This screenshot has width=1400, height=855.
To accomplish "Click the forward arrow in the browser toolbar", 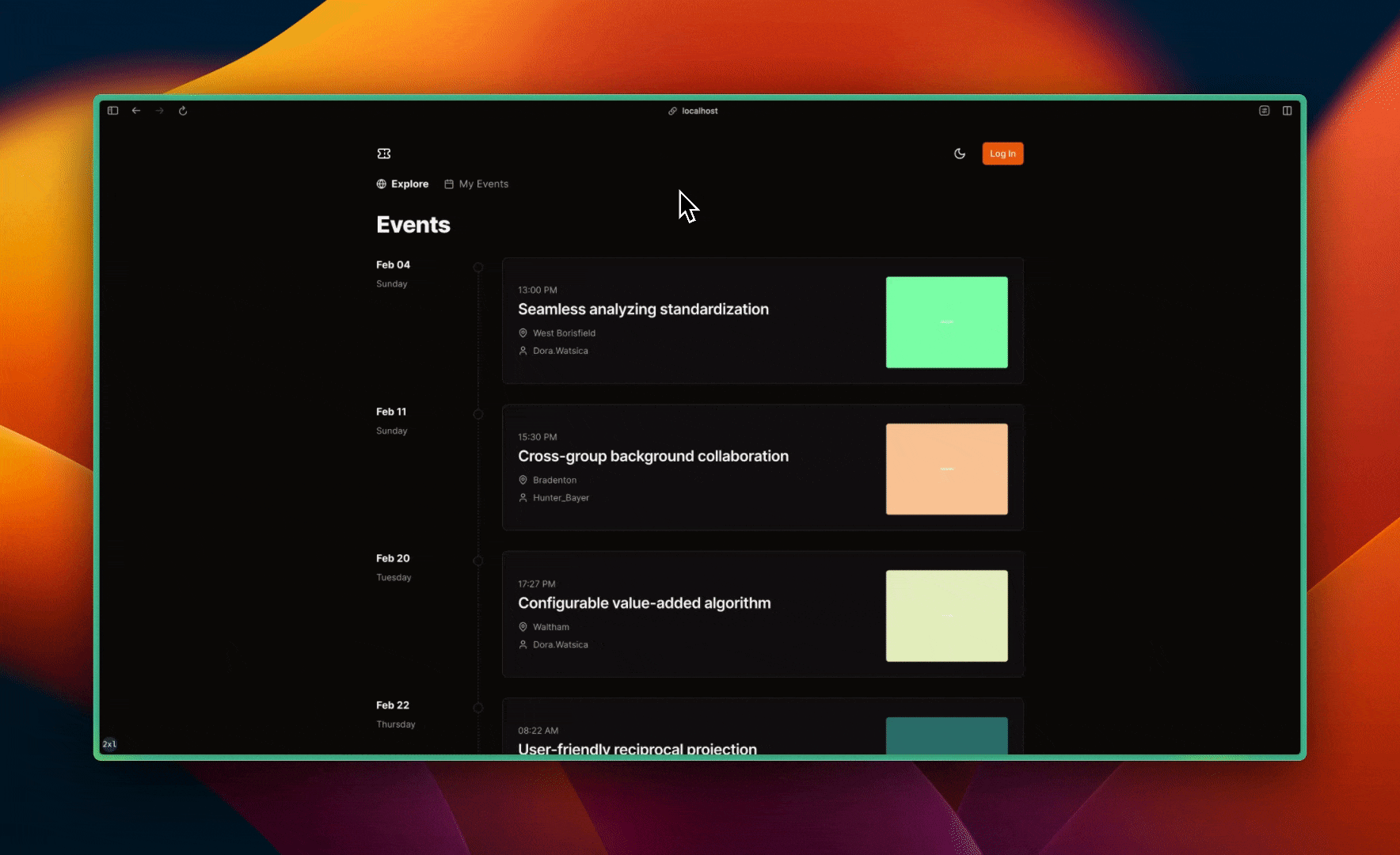I will (160, 111).
